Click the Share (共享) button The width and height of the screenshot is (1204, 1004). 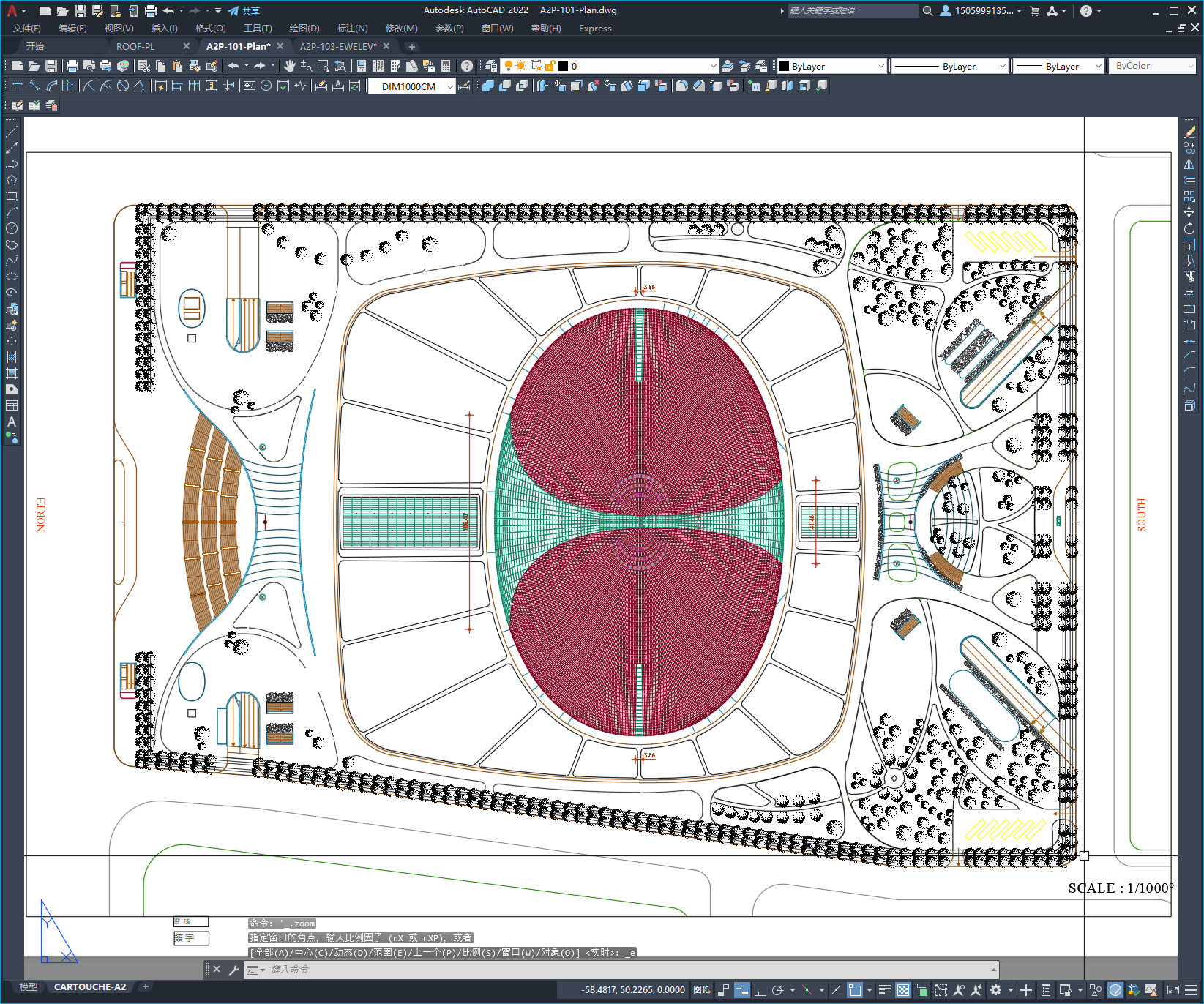point(244,11)
